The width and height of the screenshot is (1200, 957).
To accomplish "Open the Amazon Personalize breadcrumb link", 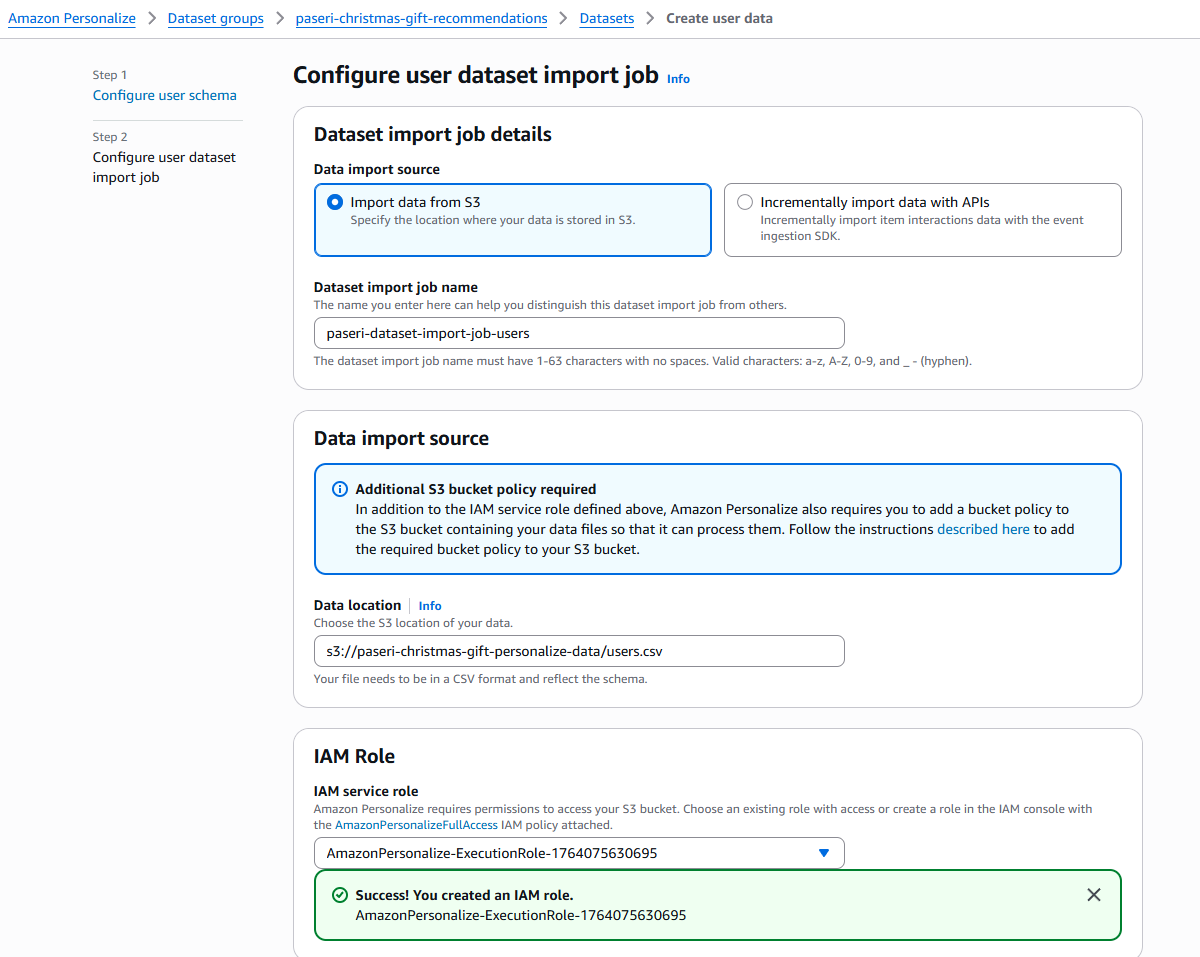I will tap(72, 18).
